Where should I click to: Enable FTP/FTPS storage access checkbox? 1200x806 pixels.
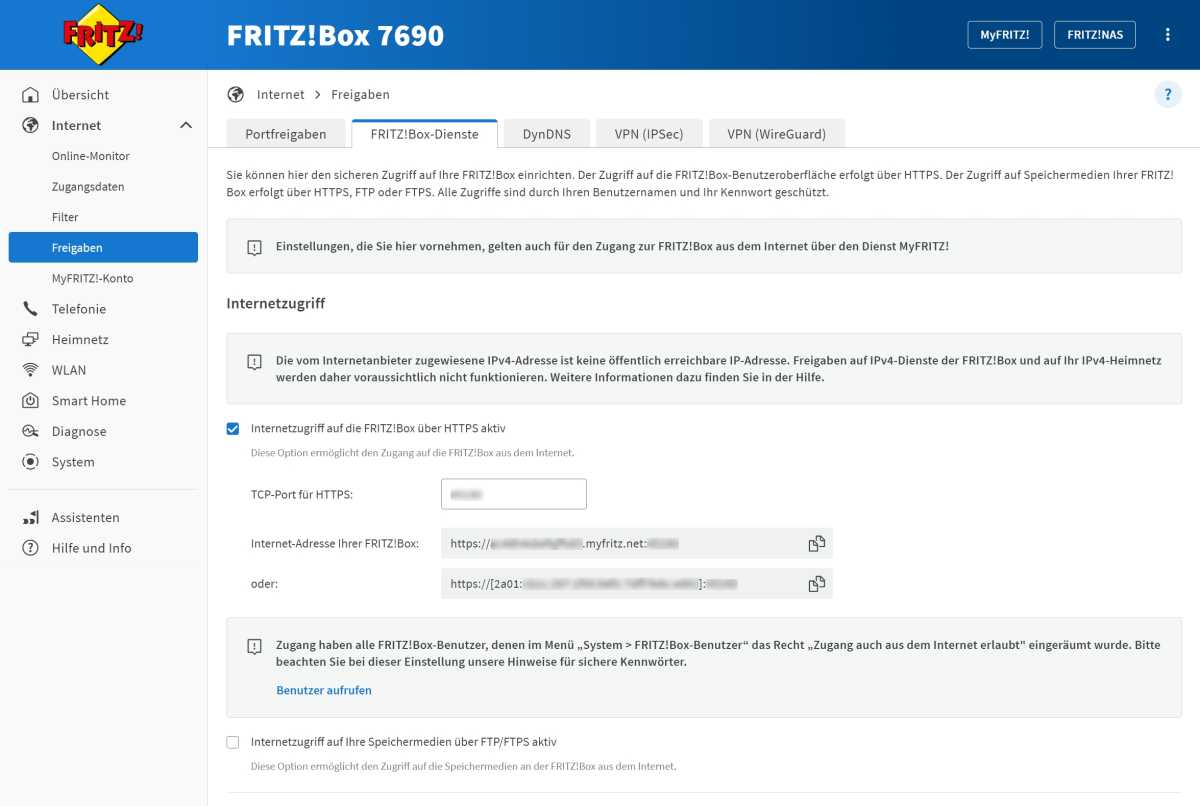pyautogui.click(x=233, y=743)
